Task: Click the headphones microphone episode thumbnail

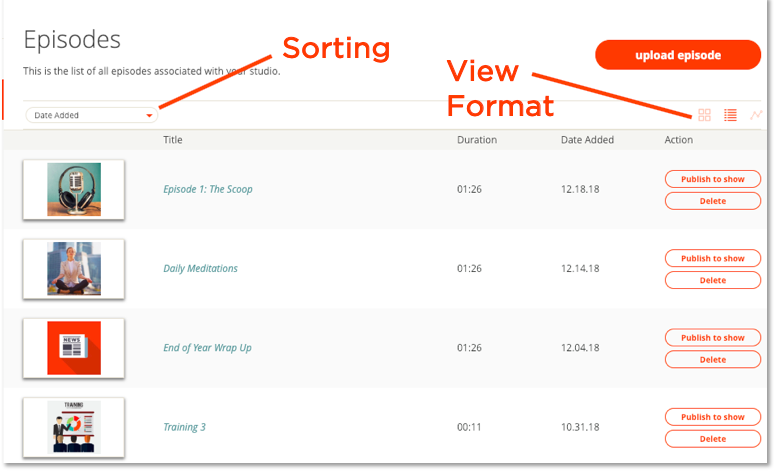Action: (74, 189)
